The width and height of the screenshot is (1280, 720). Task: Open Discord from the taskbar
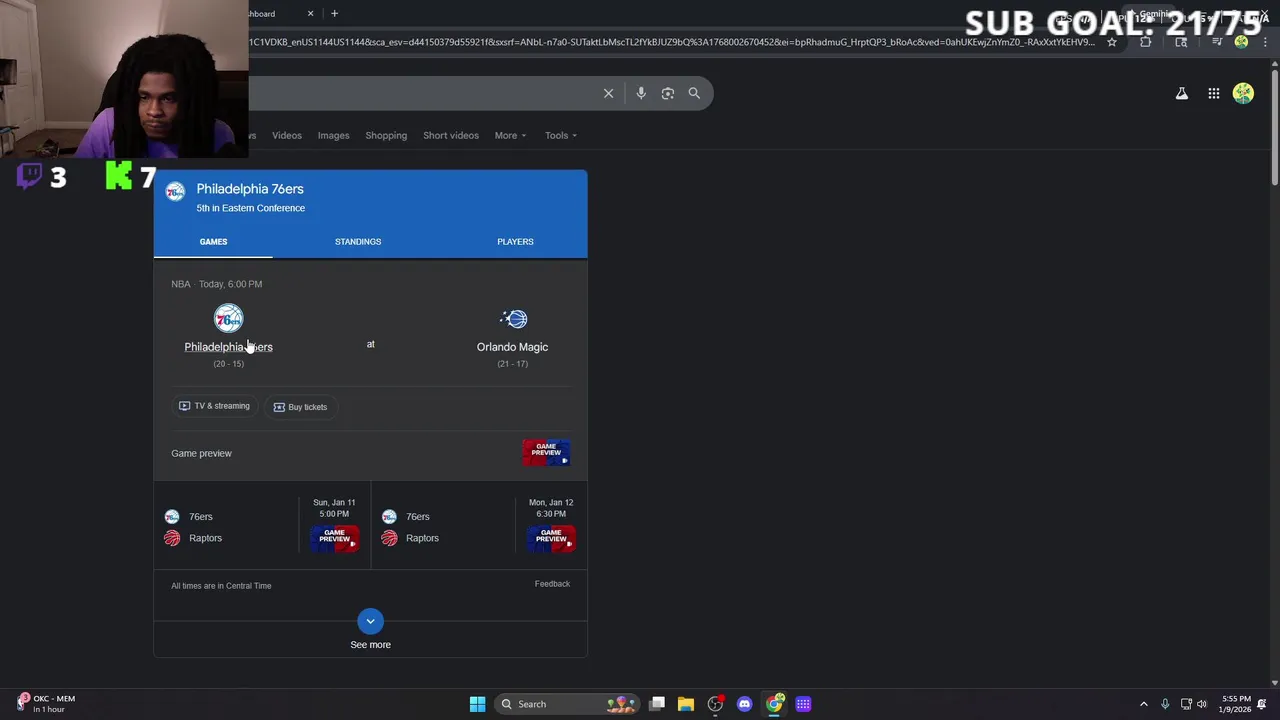(x=744, y=704)
